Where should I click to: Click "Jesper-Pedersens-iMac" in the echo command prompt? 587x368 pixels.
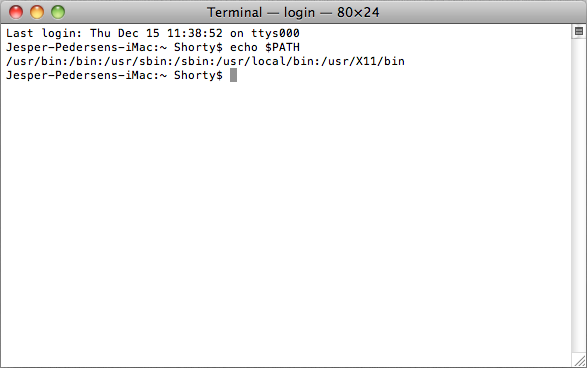(x=79, y=48)
